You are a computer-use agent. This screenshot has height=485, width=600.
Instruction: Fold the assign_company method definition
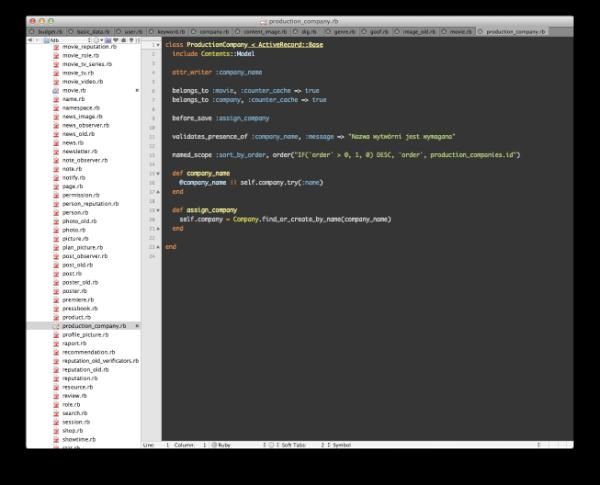coord(156,210)
